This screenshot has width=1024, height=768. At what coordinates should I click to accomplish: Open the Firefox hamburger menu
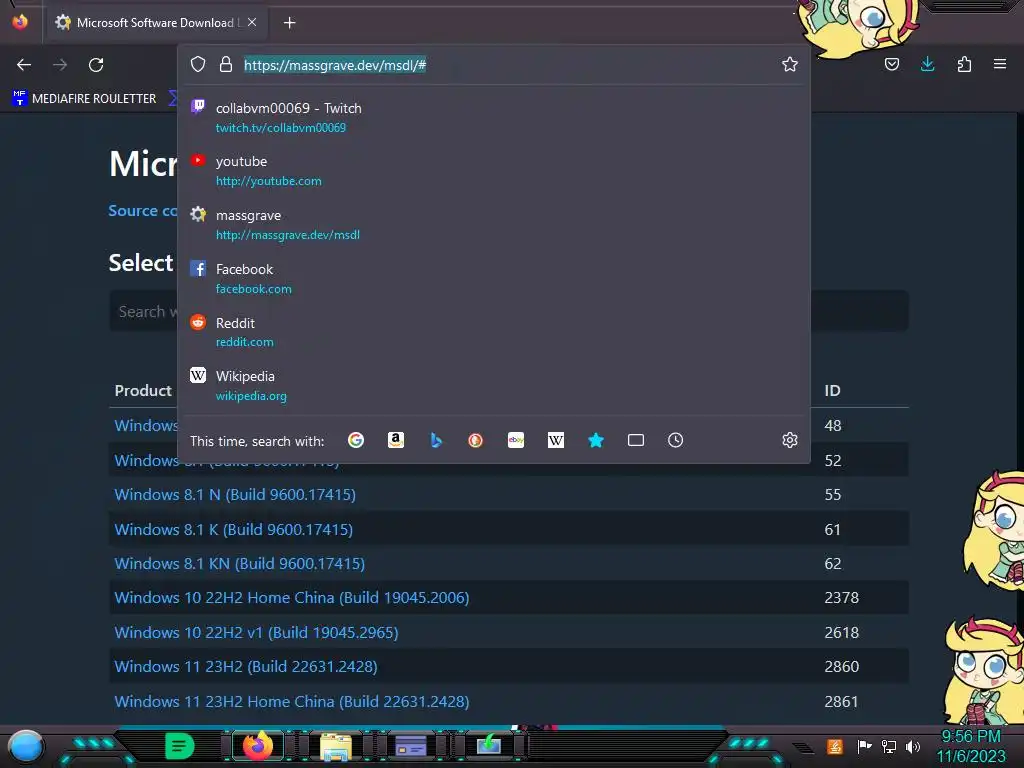[x=1000, y=64]
